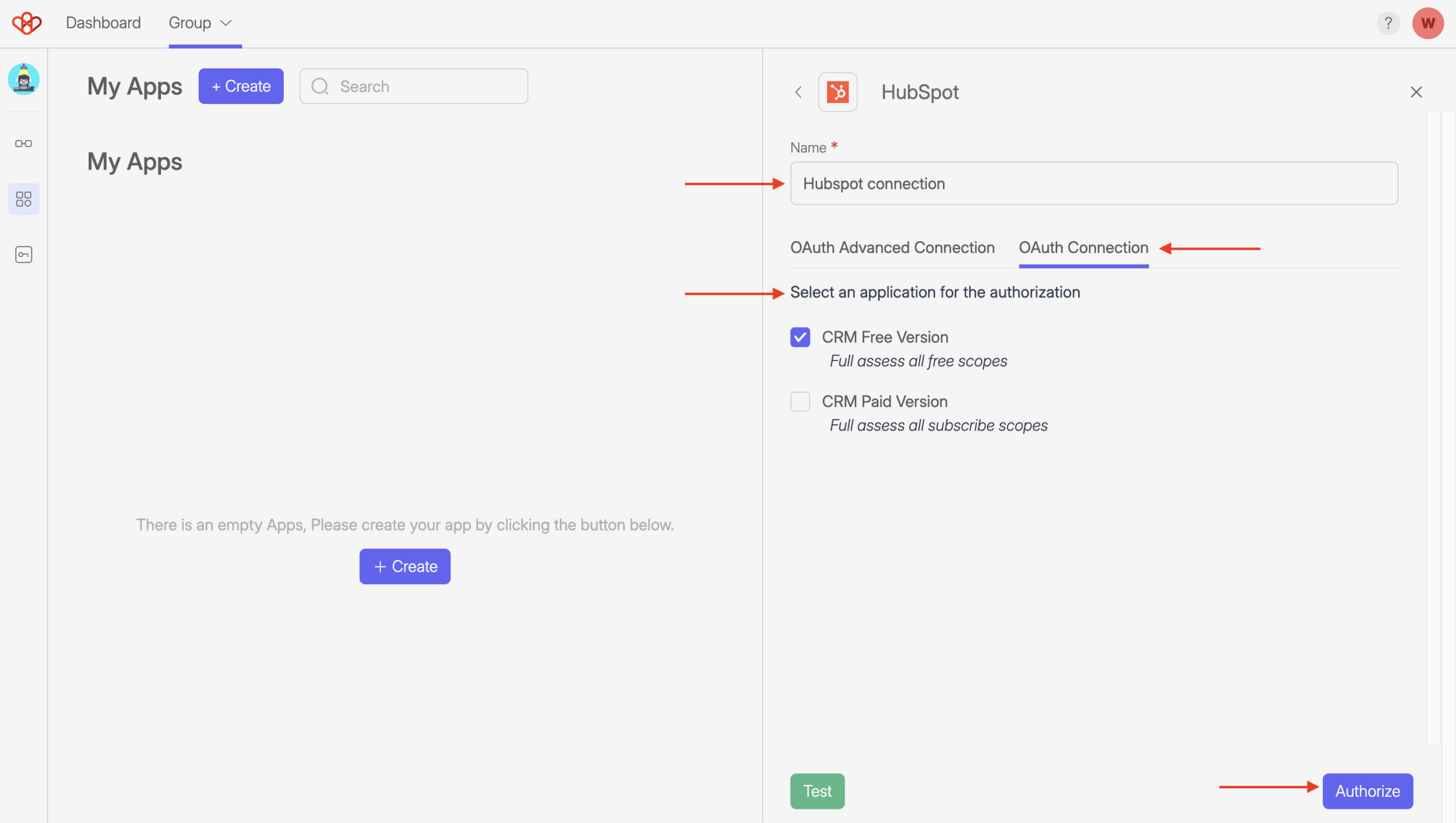Image resolution: width=1456 pixels, height=823 pixels.
Task: Click the HubSpot logo icon
Action: click(838, 92)
